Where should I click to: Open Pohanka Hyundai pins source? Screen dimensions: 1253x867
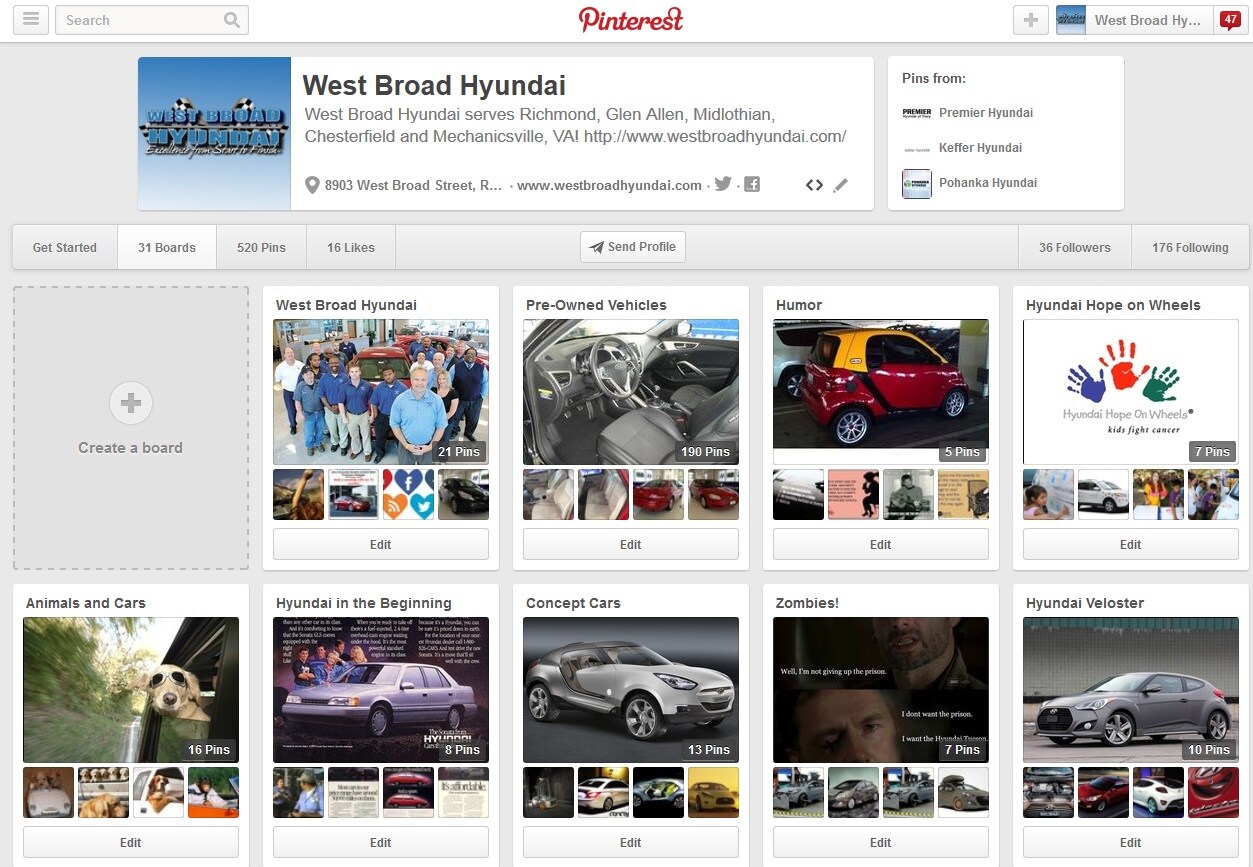pos(988,183)
